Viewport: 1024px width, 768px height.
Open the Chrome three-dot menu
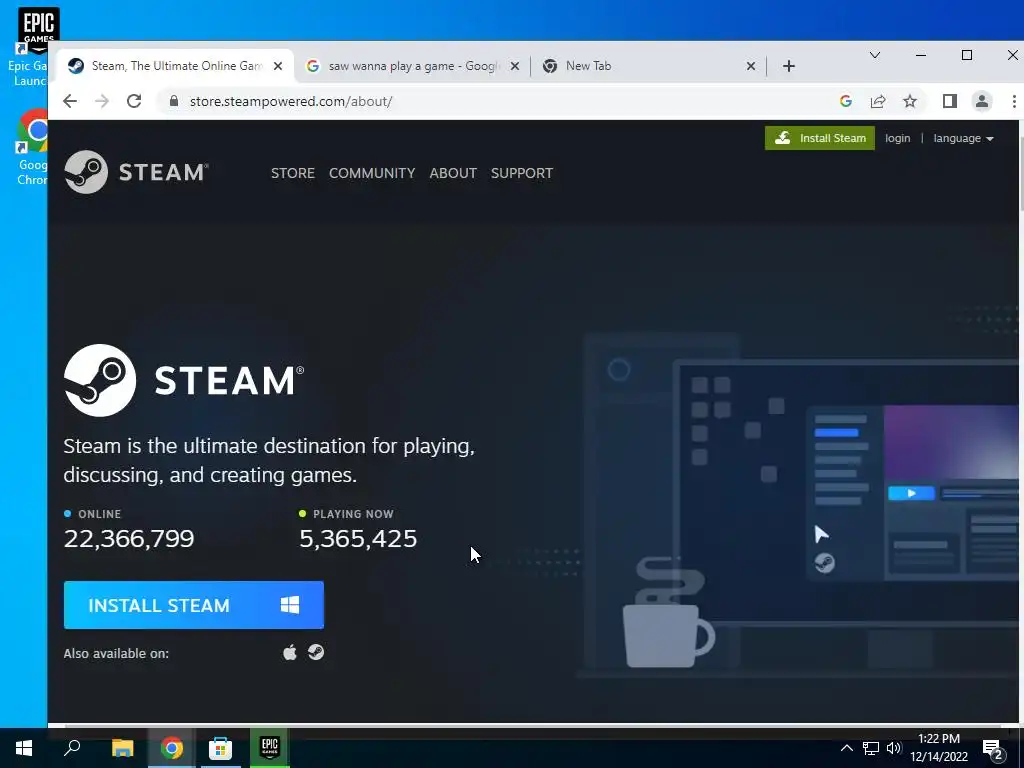1014,101
